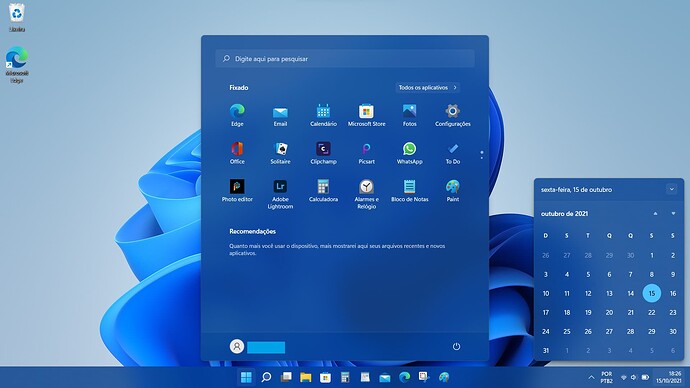Click the 'Digite aqui para pesquisar' search box
Viewport: 690px width, 388px height.
coord(345,59)
